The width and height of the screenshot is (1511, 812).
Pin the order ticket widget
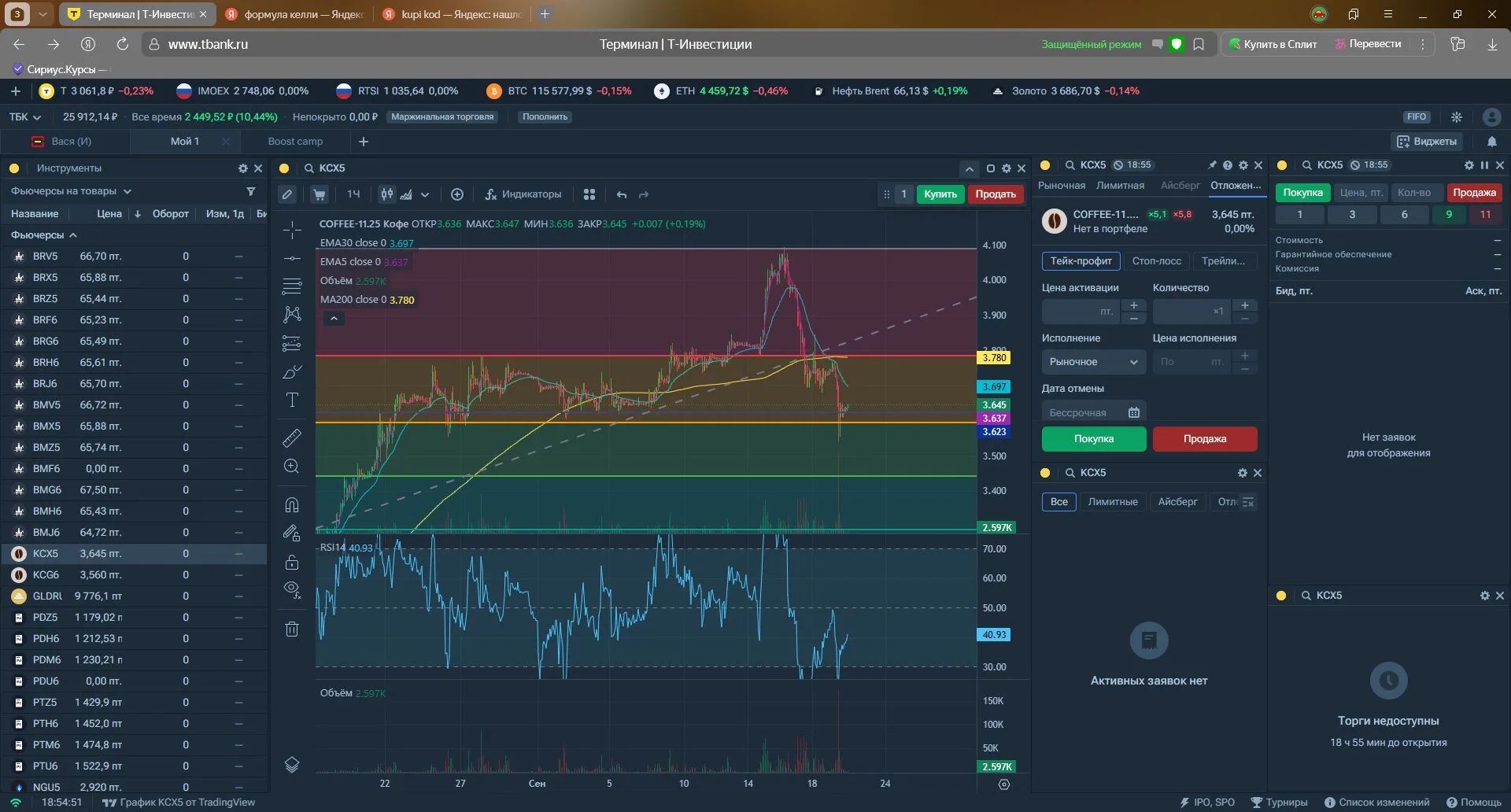(x=1212, y=165)
